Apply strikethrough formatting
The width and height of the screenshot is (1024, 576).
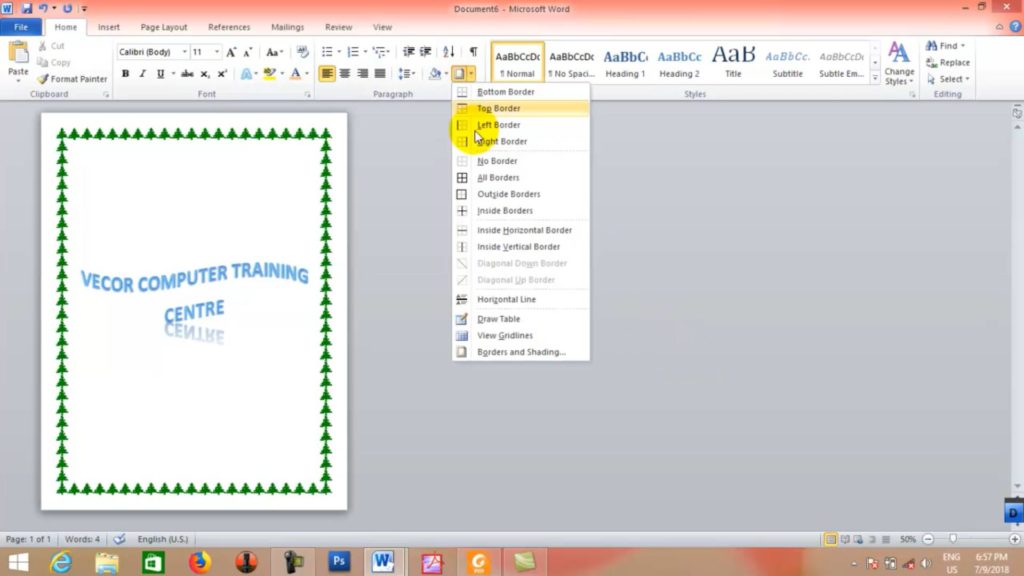(x=187, y=74)
